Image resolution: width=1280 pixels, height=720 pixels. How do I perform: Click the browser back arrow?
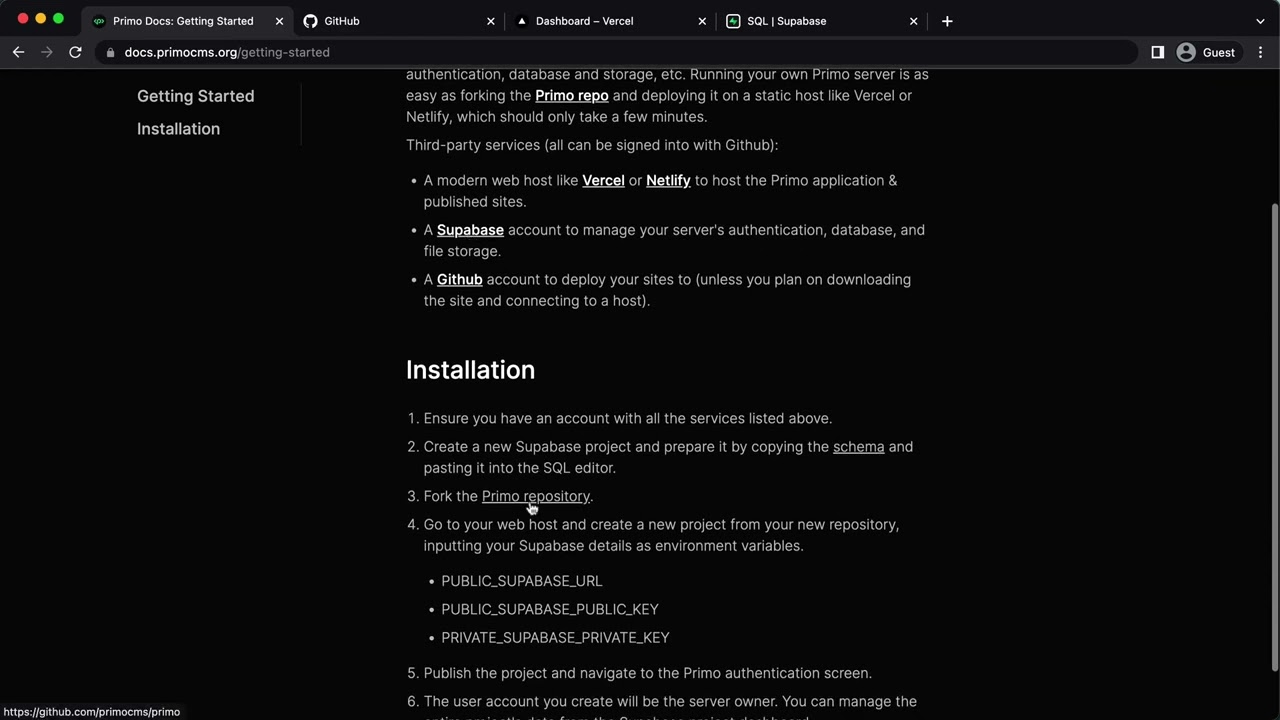[x=18, y=52]
